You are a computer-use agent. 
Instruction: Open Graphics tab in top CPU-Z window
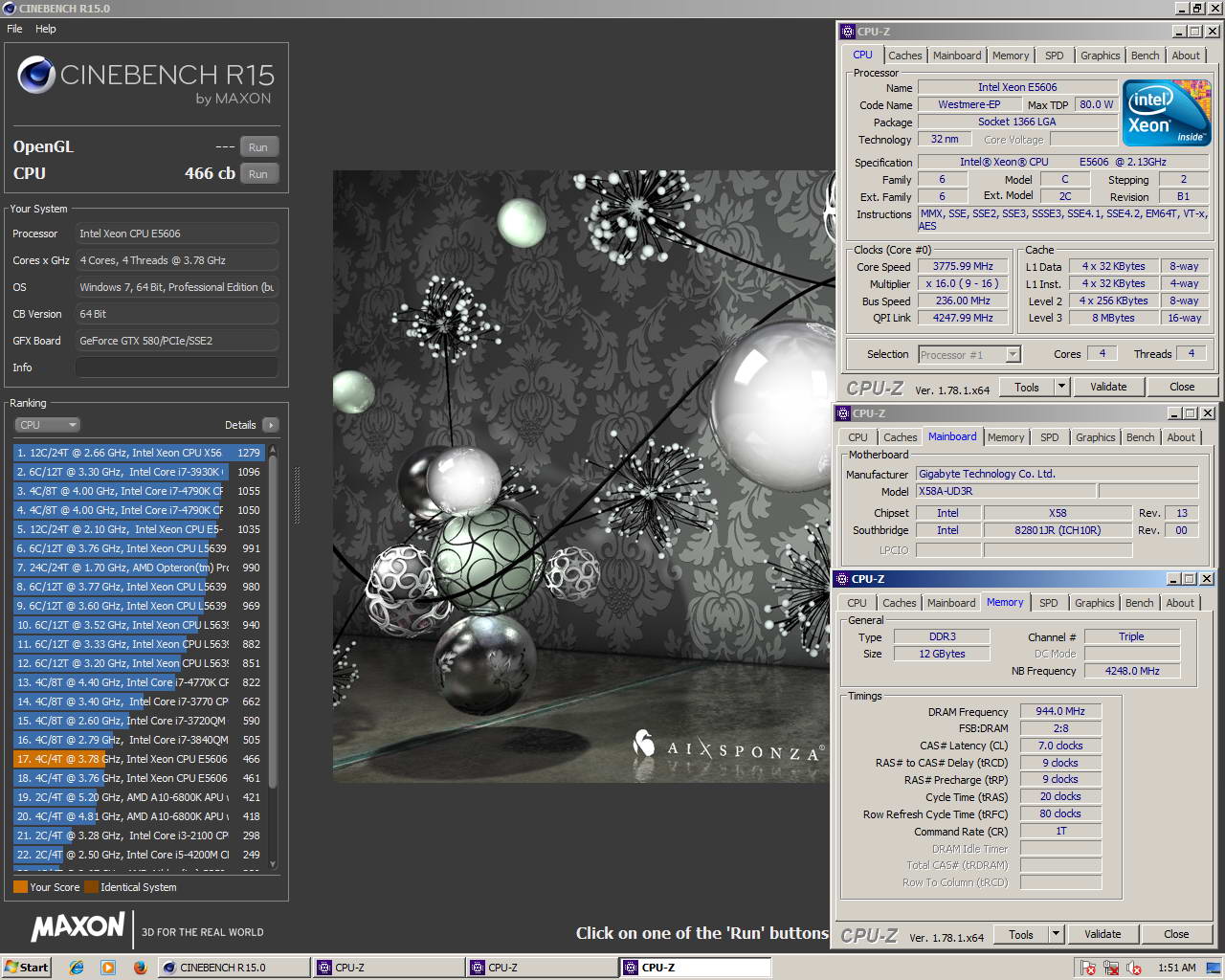coord(1101,56)
